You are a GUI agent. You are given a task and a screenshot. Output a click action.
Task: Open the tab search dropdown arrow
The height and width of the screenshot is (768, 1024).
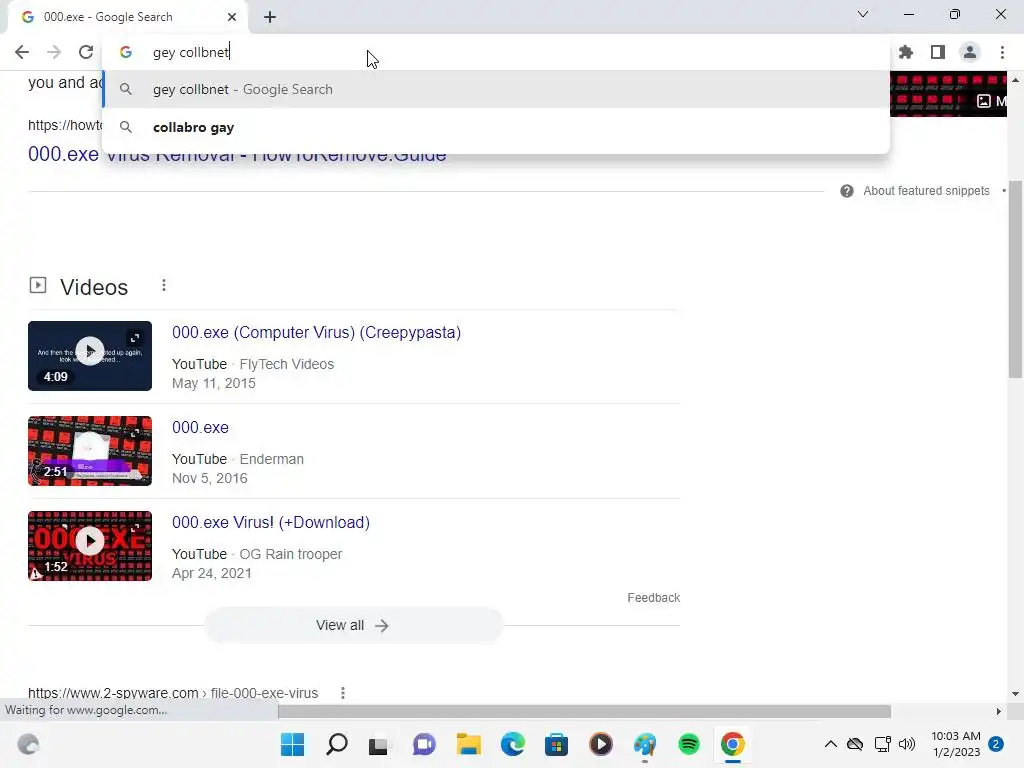click(863, 14)
